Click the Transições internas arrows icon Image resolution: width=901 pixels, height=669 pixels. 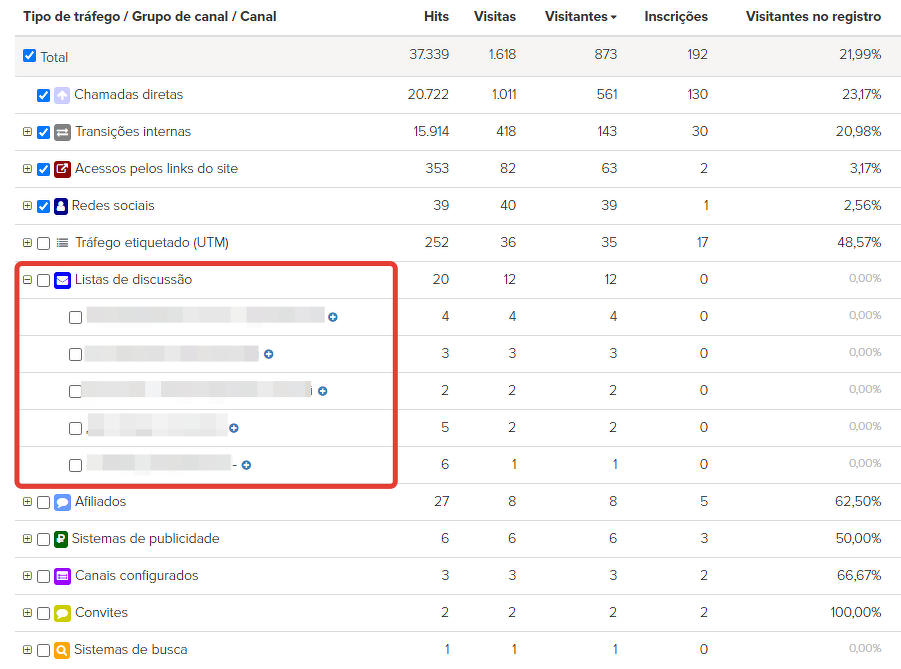click(x=62, y=132)
